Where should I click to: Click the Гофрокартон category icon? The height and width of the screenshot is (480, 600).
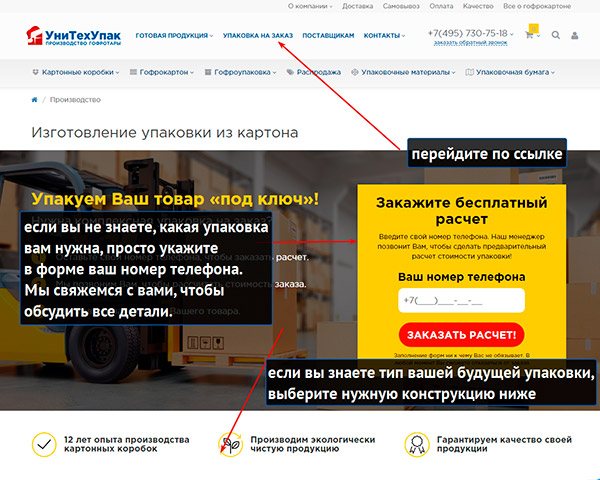tap(133, 72)
